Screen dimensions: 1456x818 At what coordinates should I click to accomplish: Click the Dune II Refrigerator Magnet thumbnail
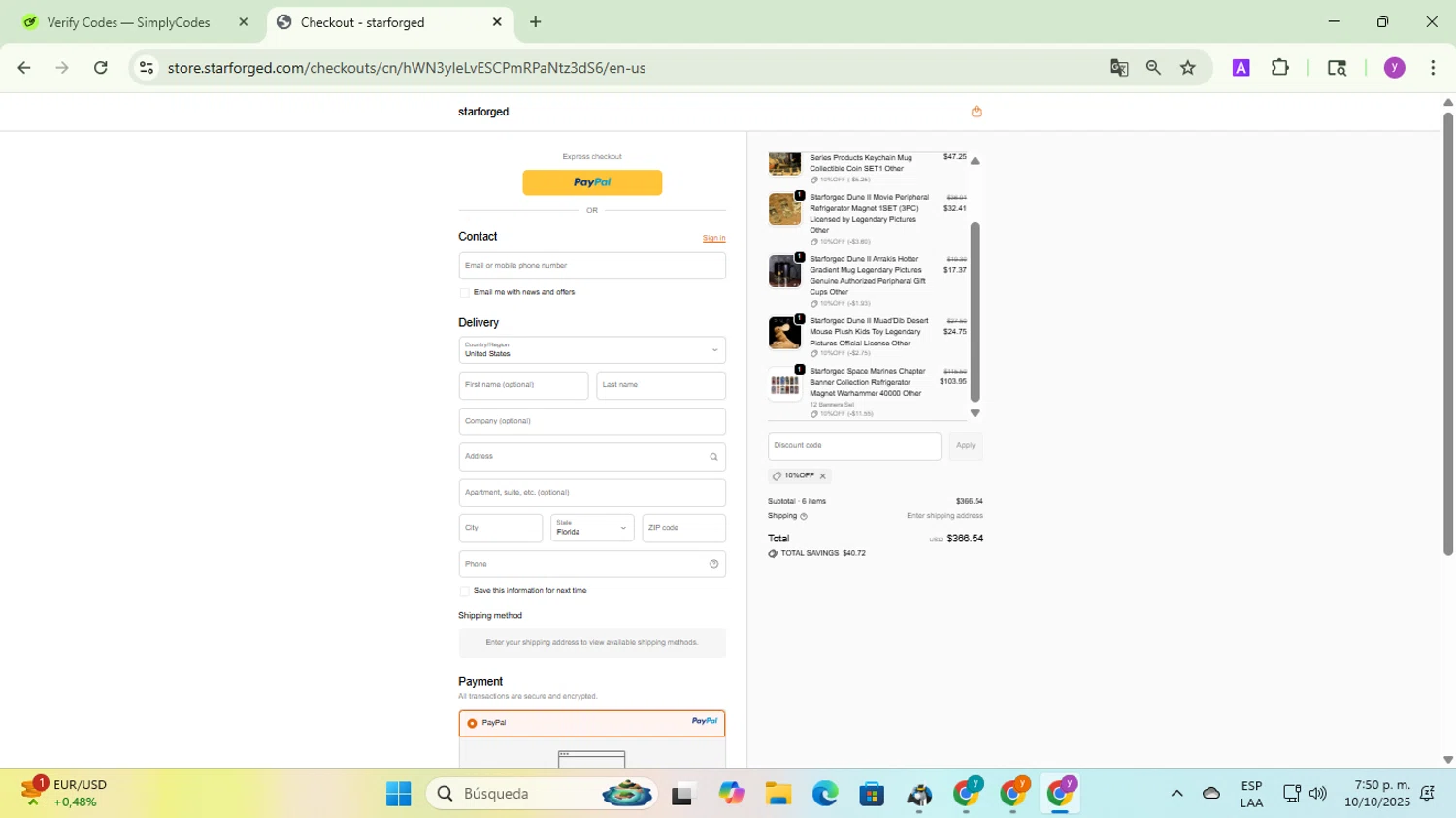coord(784,210)
